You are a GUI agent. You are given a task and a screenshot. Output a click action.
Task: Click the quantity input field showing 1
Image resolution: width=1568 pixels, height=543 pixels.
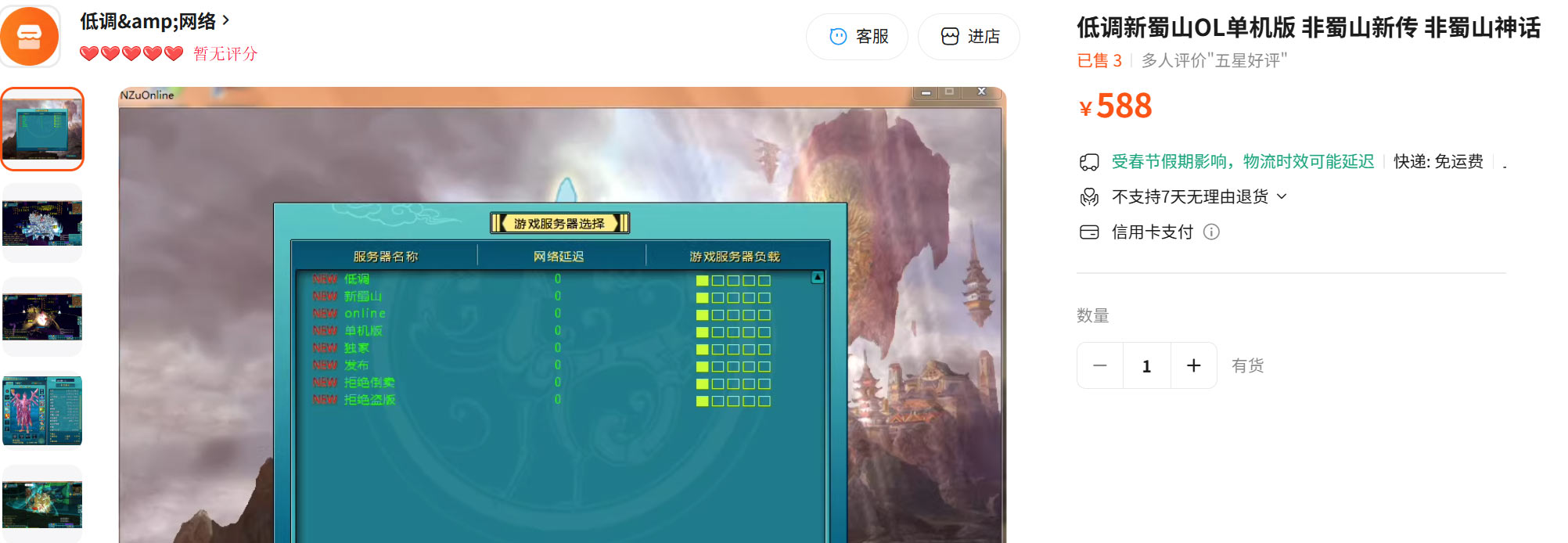click(1147, 365)
